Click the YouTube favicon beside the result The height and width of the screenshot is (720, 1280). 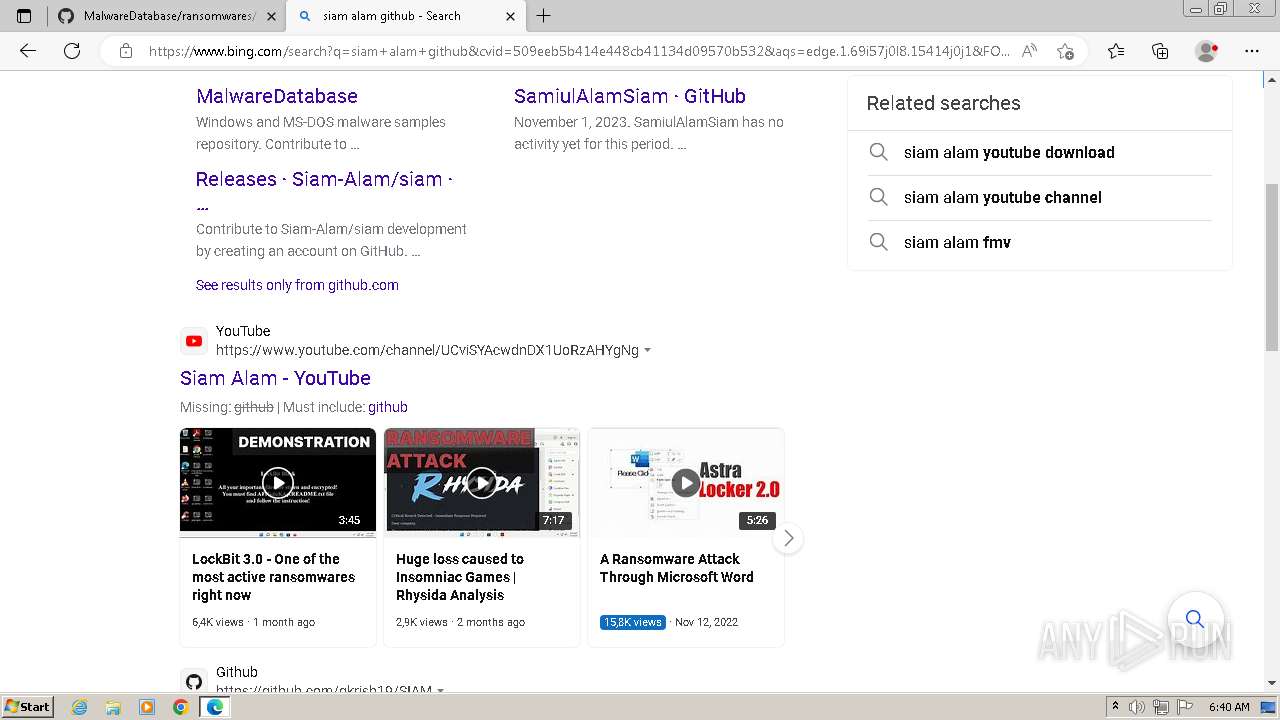[x=194, y=341]
